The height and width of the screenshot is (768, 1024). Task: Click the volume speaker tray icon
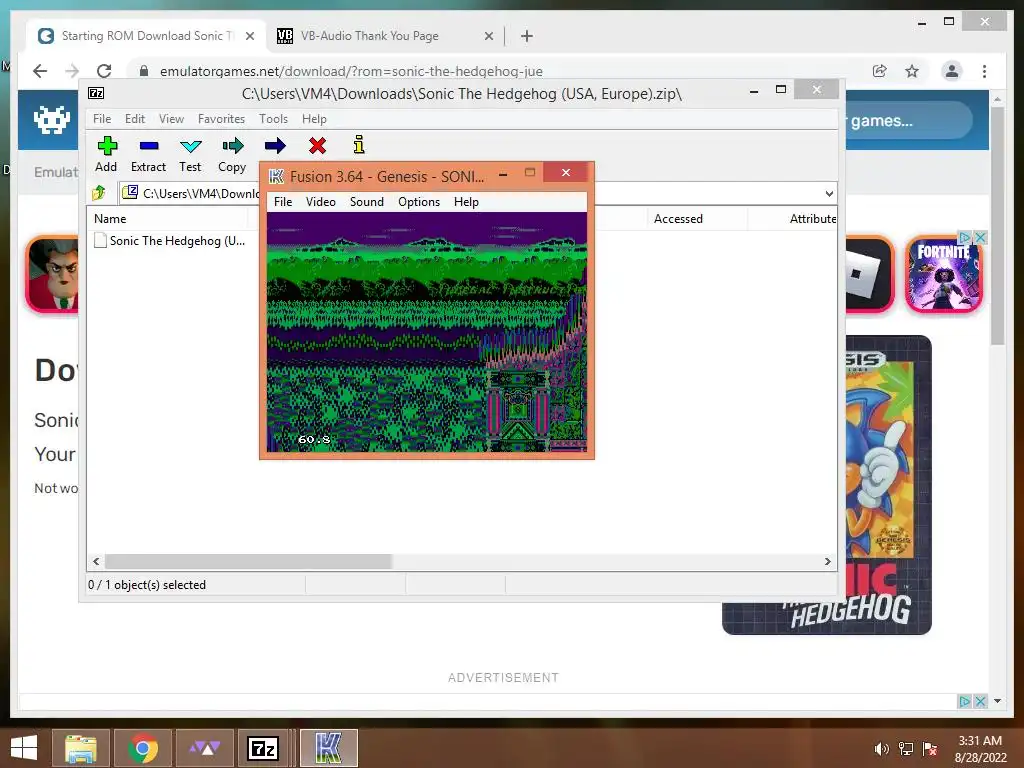pos(881,749)
